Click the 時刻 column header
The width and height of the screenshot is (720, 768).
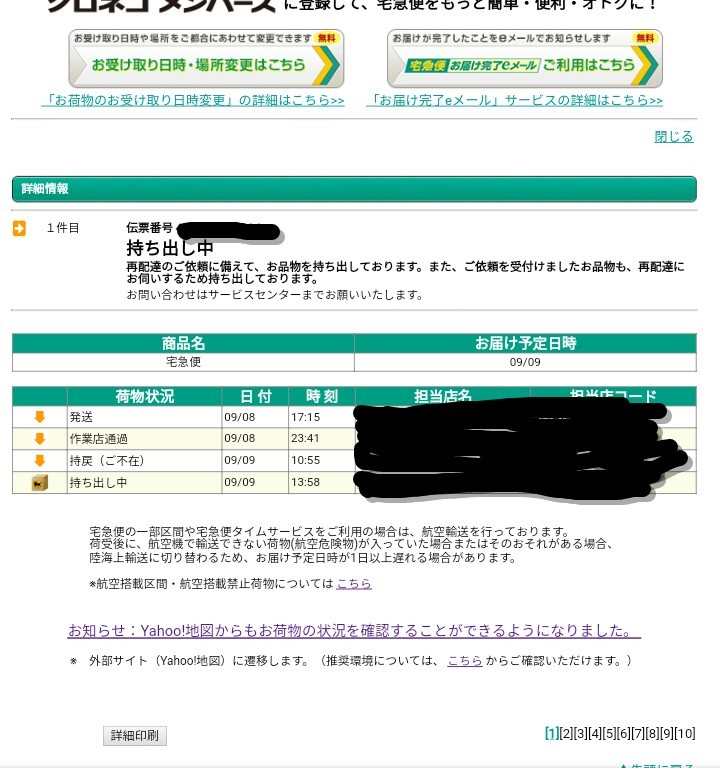[x=322, y=396]
